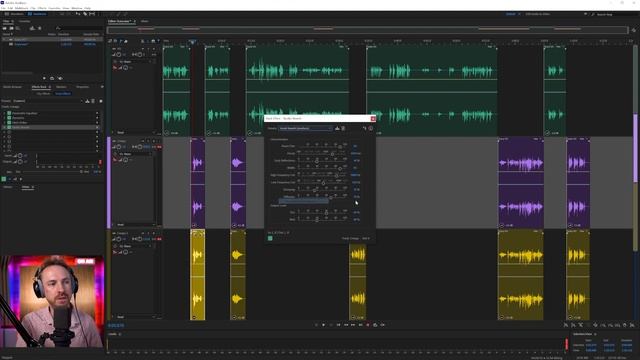The width and height of the screenshot is (640, 360).
Task: Click Import File icon in Files panel
Action: pyautogui.click(x=11, y=28)
